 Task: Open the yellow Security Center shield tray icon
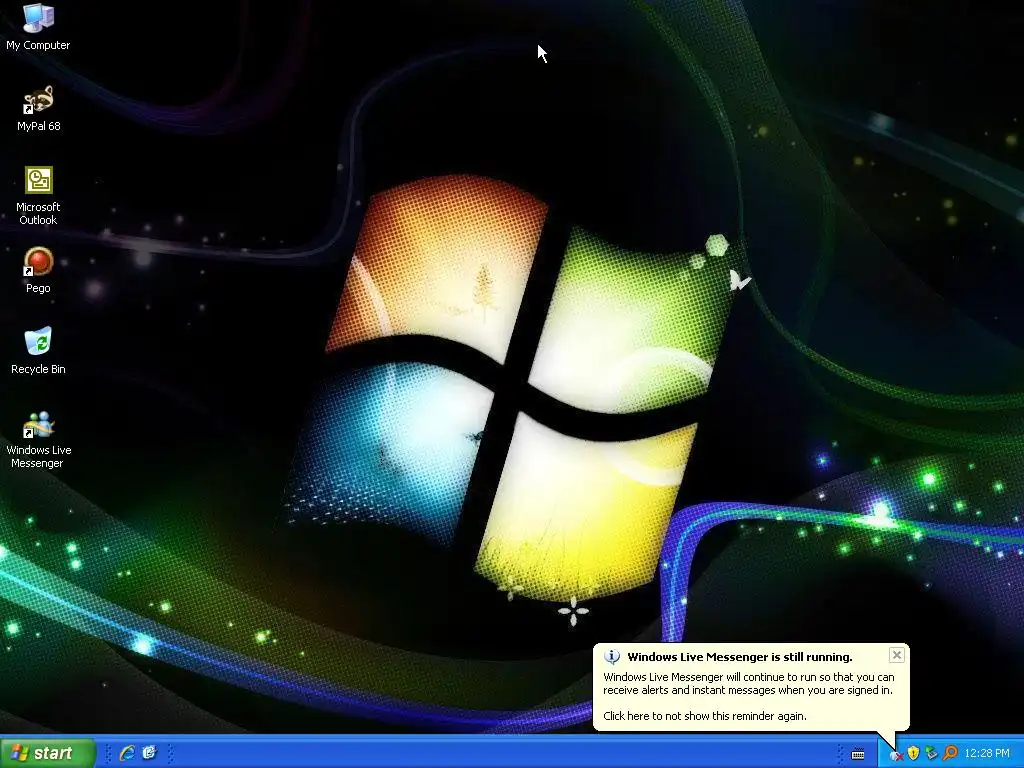[913, 754]
